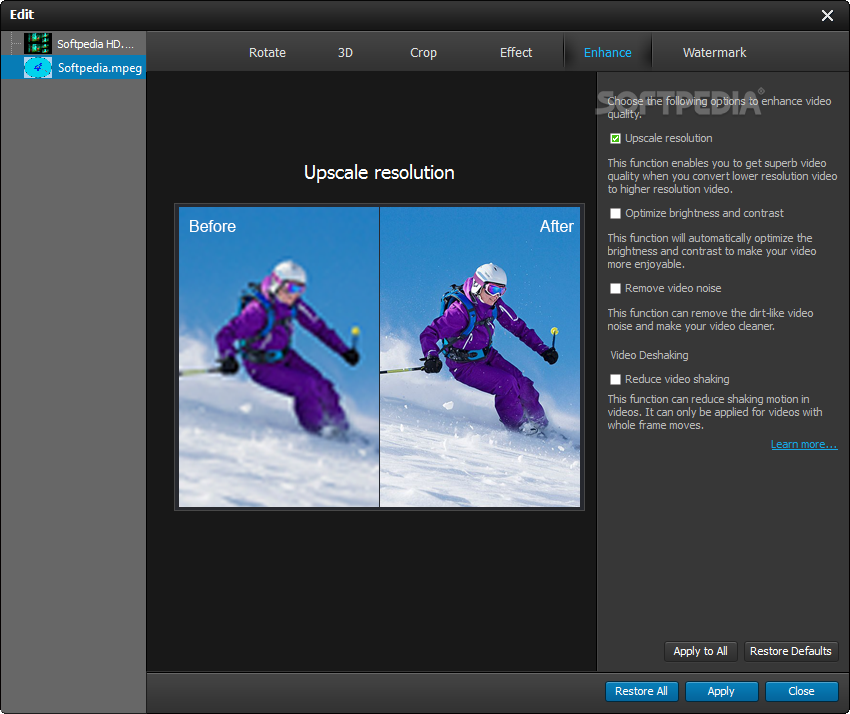Click the Before preview image
Viewport: 850px width, 714px height.
pos(279,357)
